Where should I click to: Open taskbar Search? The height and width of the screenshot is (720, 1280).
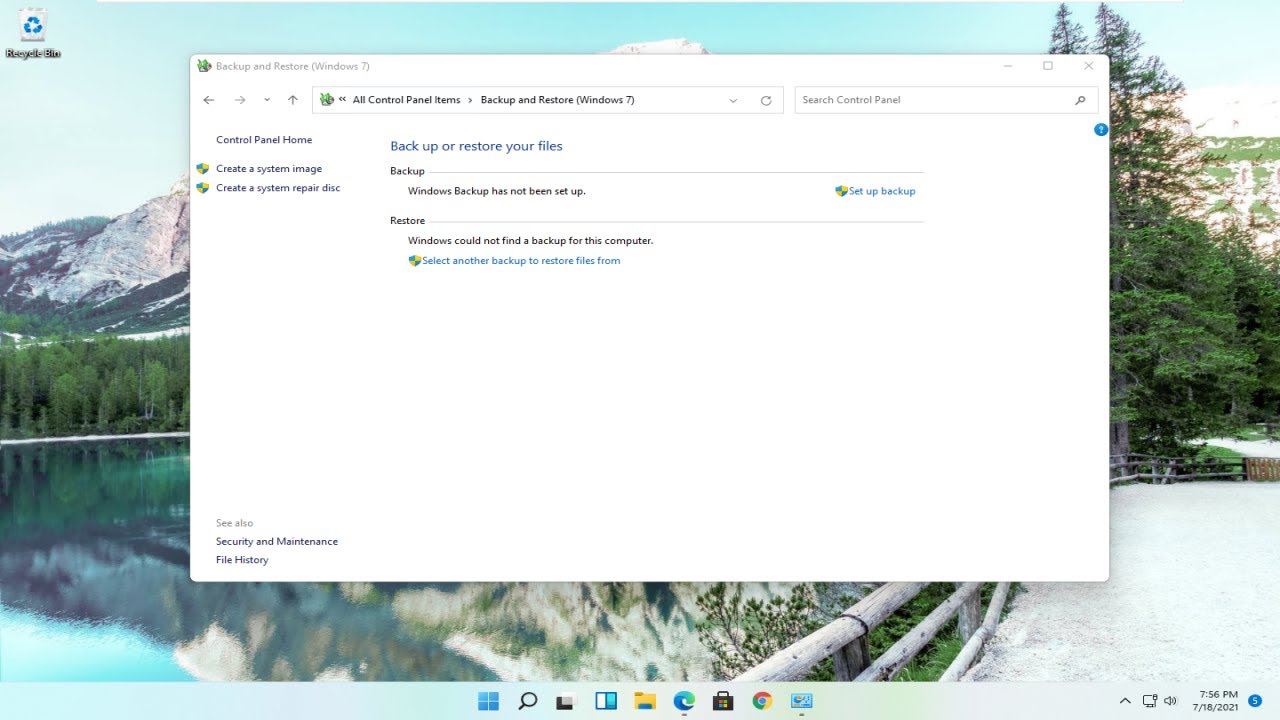coord(528,701)
